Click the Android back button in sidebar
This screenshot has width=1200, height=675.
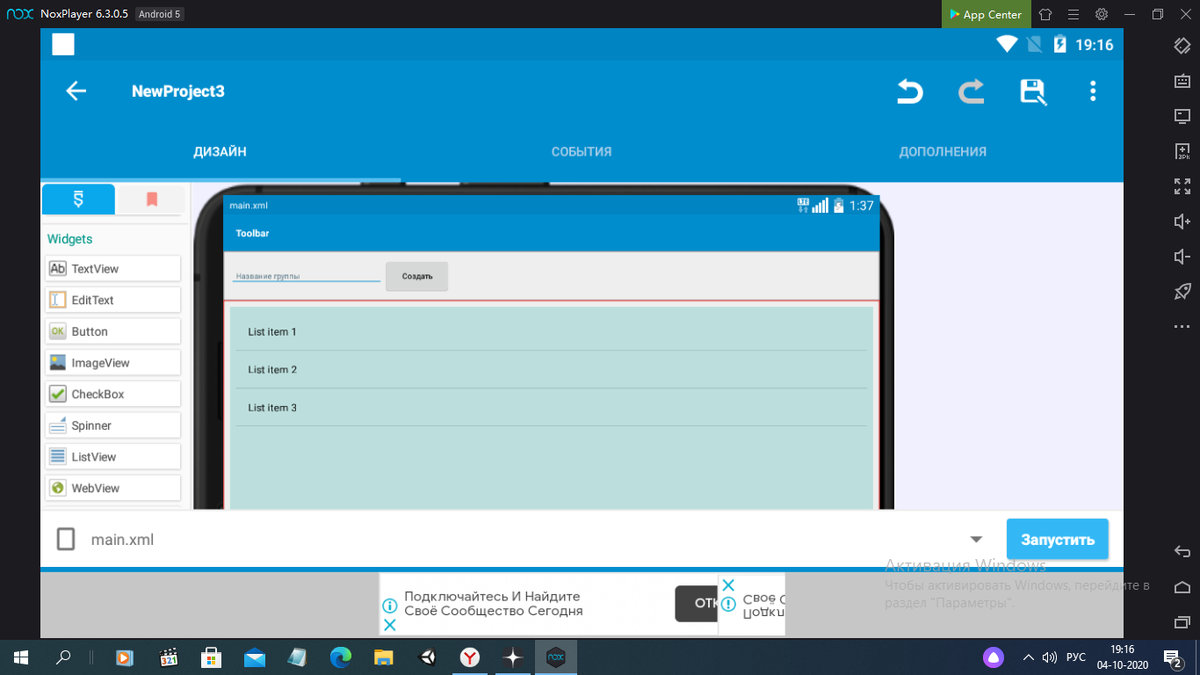[1182, 551]
